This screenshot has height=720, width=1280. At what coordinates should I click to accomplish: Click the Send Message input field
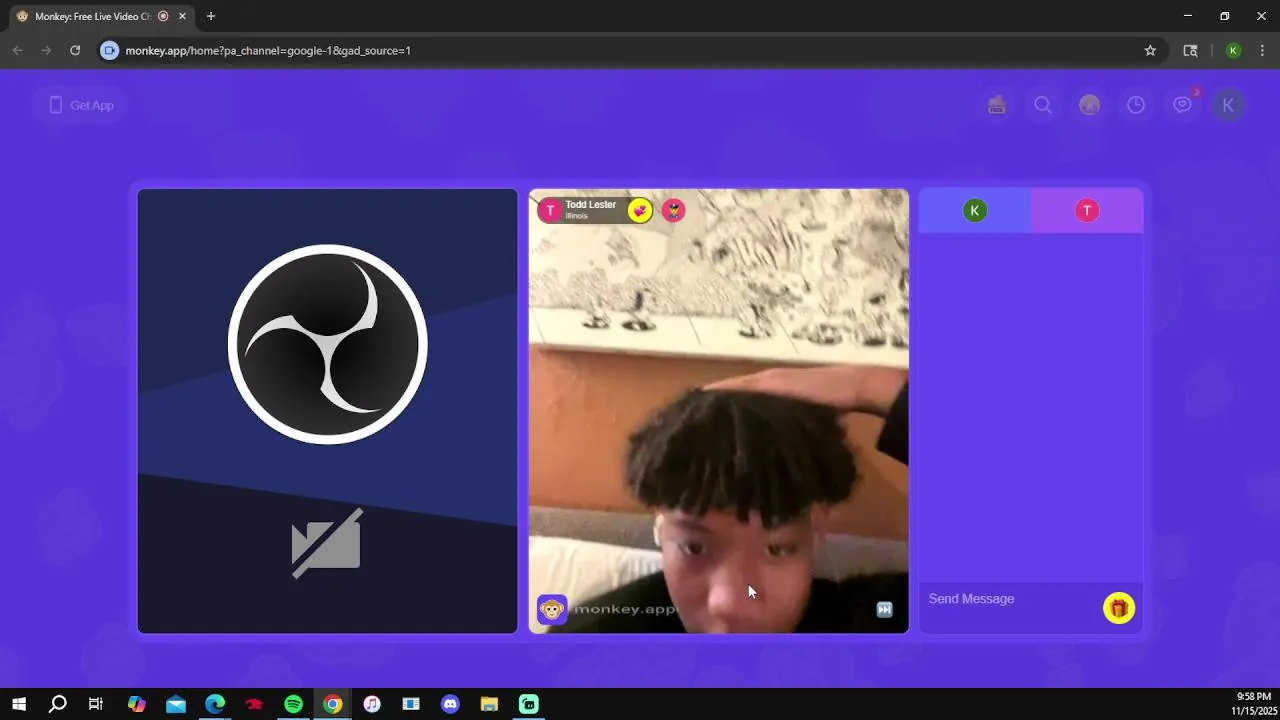(x=1010, y=599)
